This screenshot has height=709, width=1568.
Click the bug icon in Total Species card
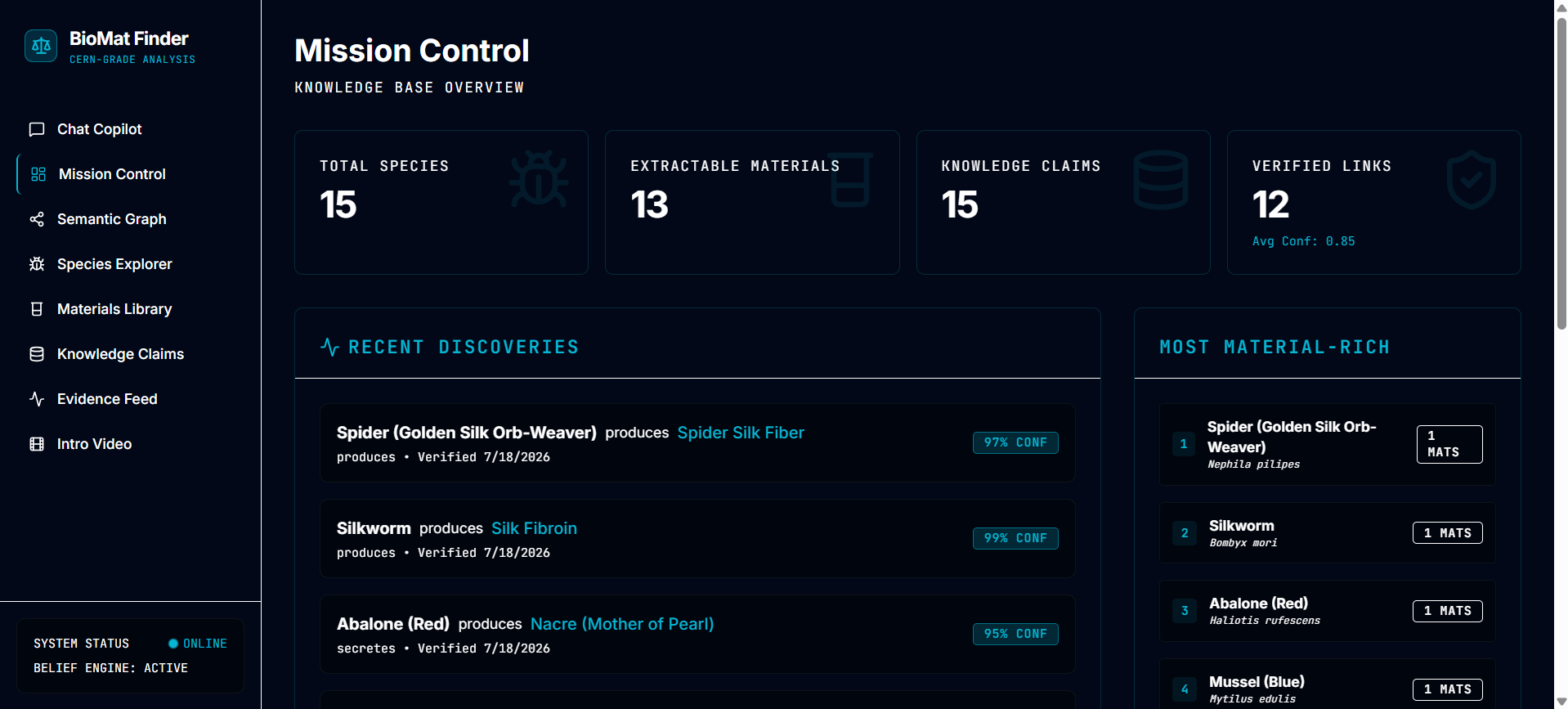pos(538,179)
